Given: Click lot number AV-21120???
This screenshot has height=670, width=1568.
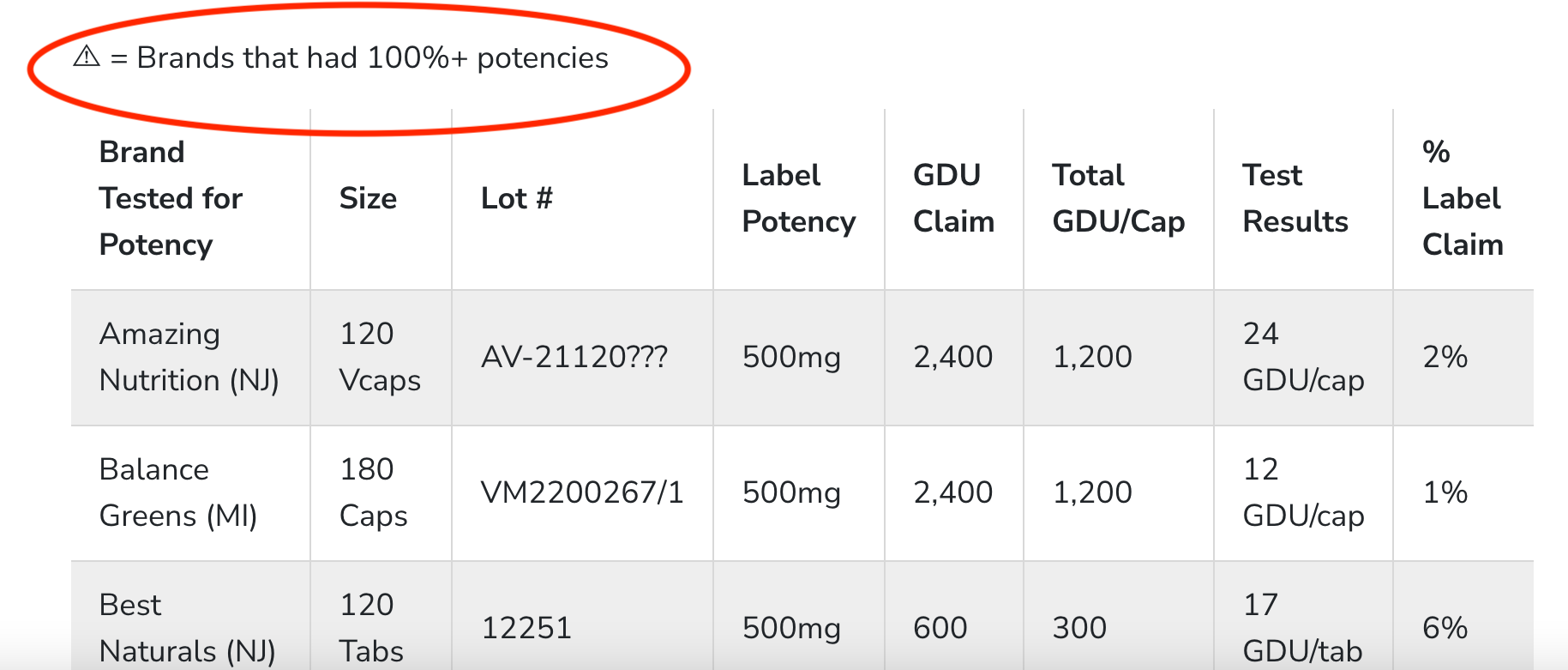Looking at the screenshot, I should point(574,357).
